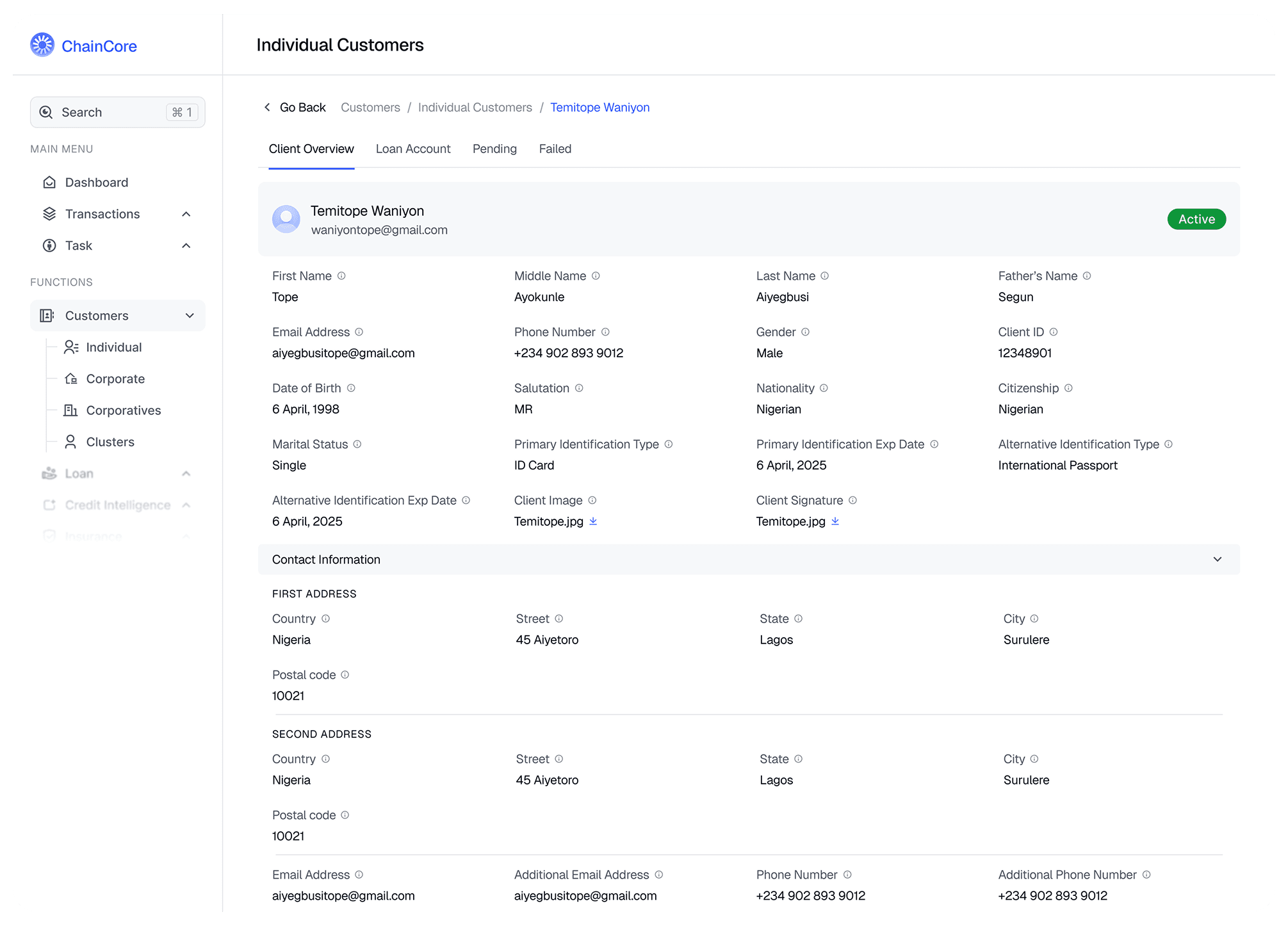This screenshot has width=1288, height=926.
Task: Click the Corporate building icon in the sidebar
Action: 71,378
